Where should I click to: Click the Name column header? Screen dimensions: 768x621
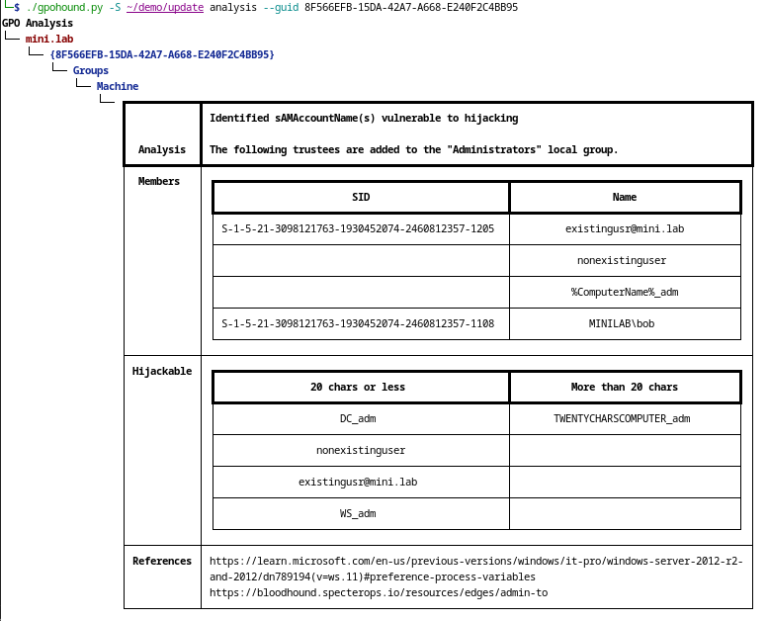tap(624, 197)
